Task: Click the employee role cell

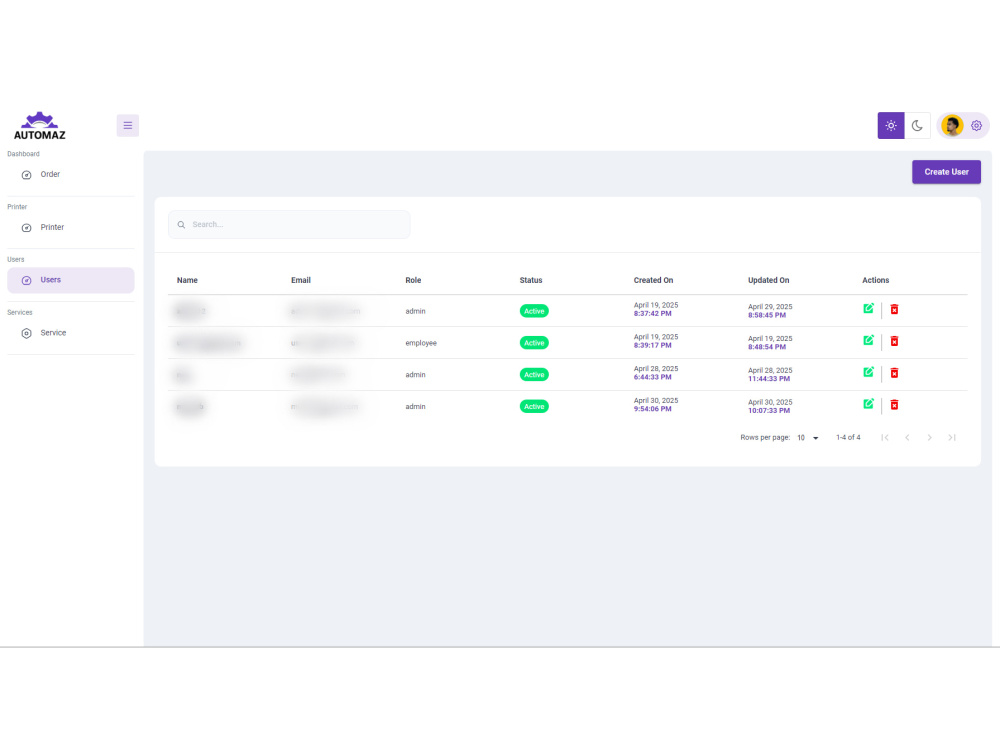Action: coord(421,343)
